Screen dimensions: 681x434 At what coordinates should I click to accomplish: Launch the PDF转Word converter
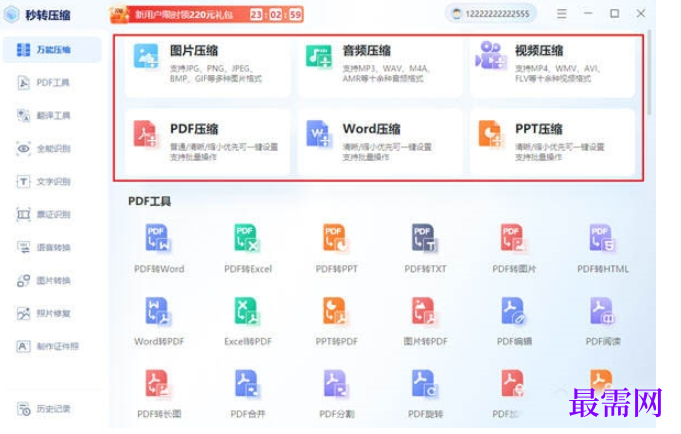click(x=159, y=249)
